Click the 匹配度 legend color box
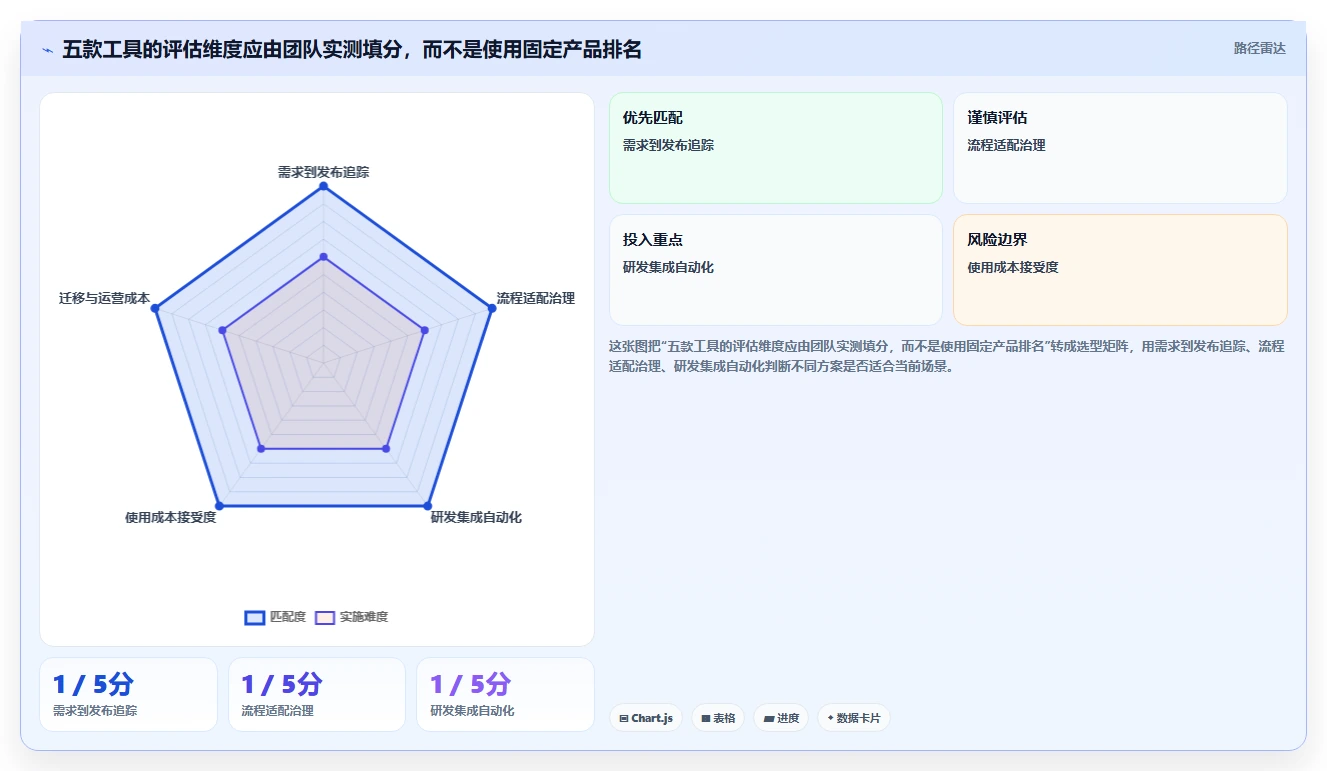 [x=255, y=617]
